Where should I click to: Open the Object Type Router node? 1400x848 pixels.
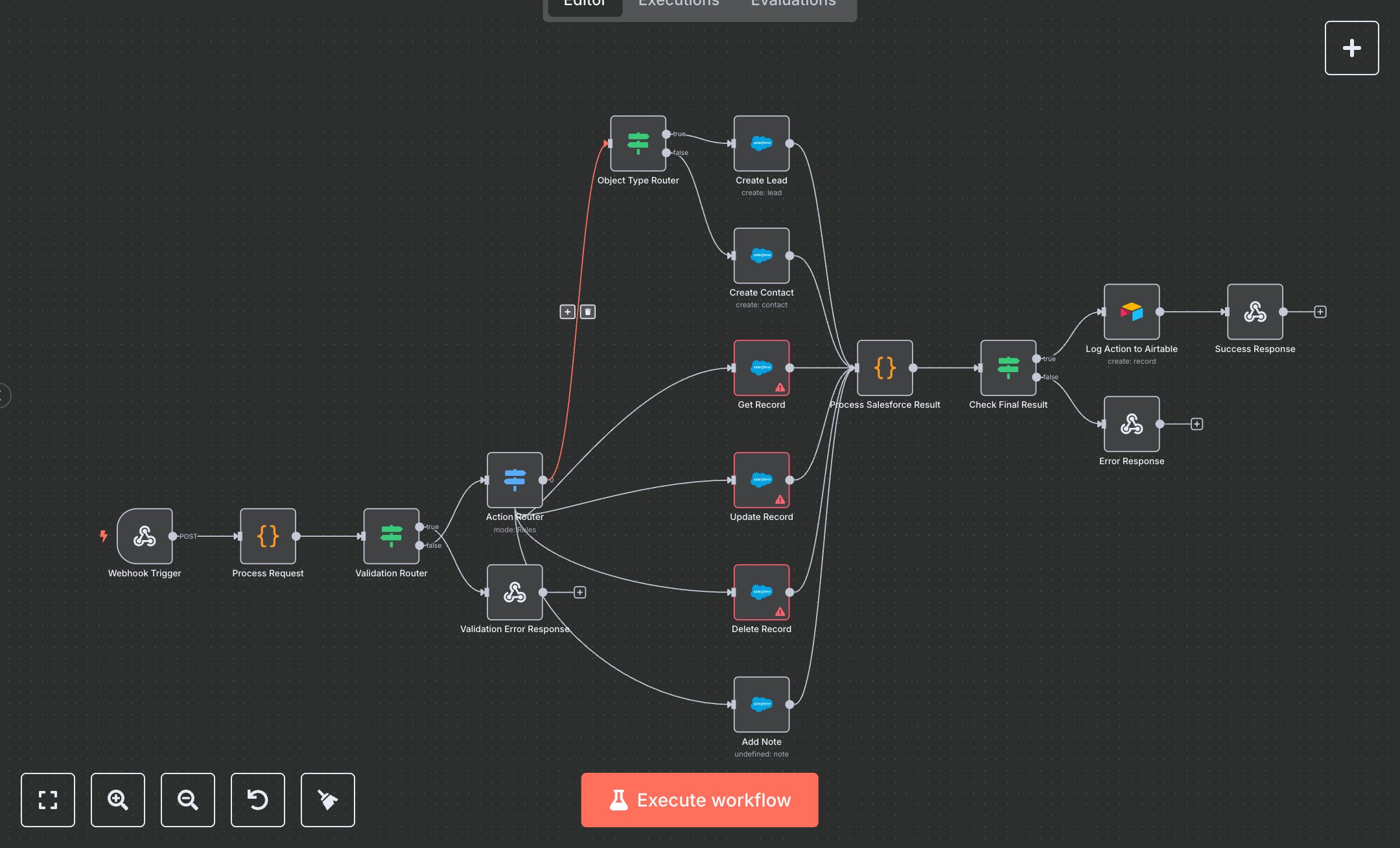[x=638, y=143]
